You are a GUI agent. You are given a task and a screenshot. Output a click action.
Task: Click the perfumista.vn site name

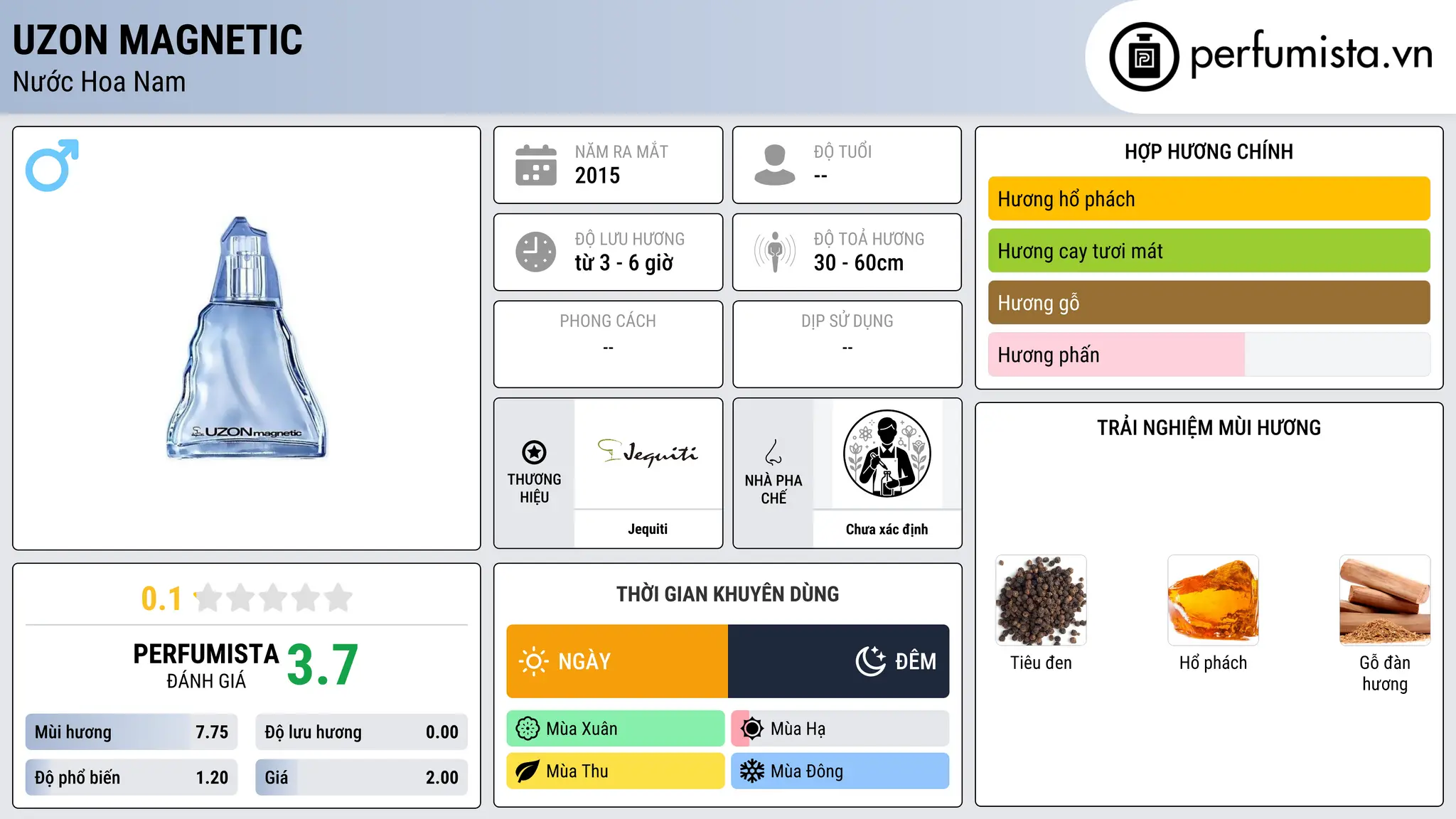tap(1312, 54)
